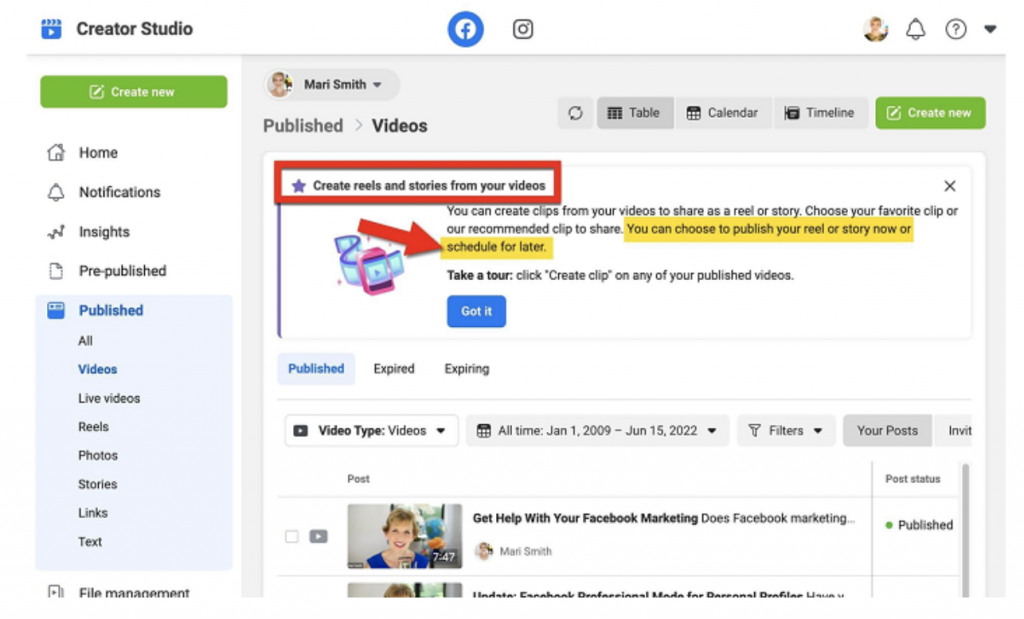Viewport: 1024px width, 619px height.
Task: Open Live videos under Published
Action: pos(109,398)
